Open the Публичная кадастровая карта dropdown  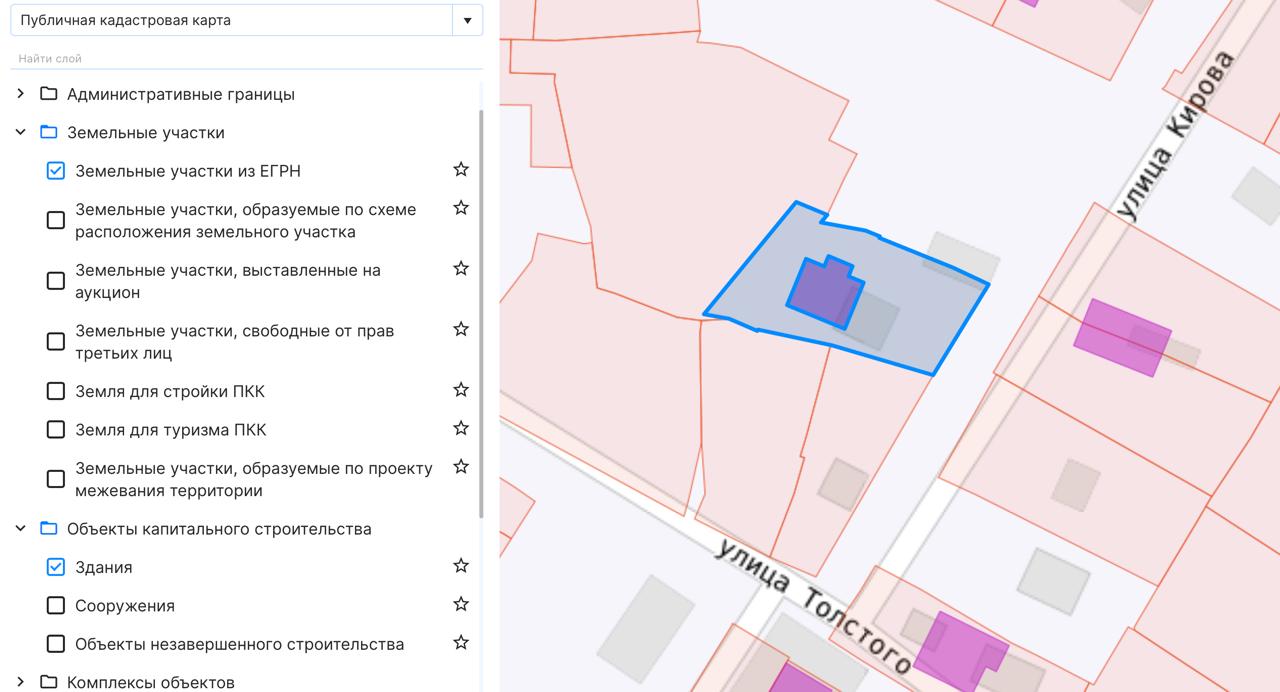[x=467, y=20]
